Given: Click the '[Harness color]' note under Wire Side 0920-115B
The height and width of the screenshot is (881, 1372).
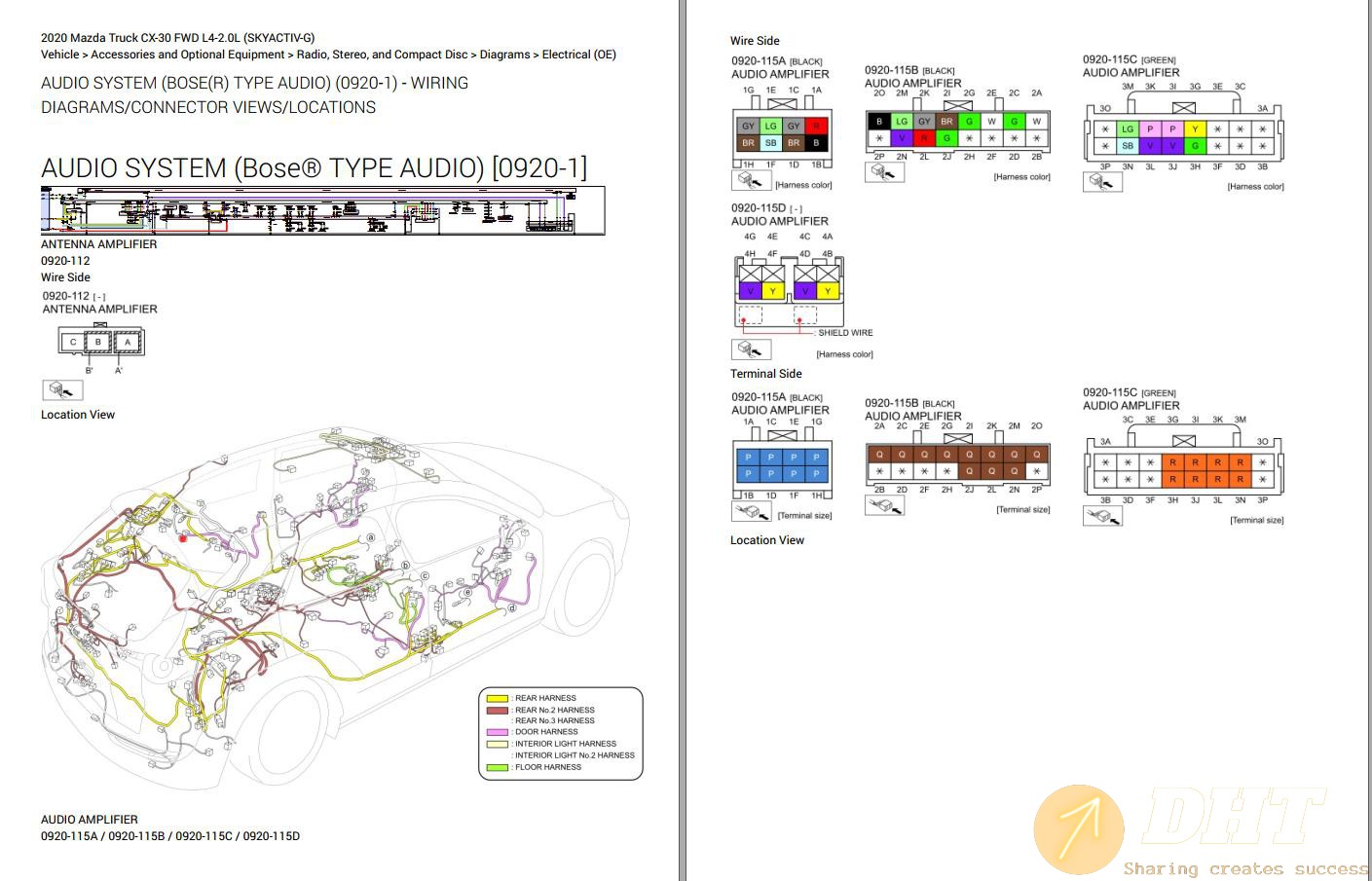Looking at the screenshot, I should tap(1021, 177).
